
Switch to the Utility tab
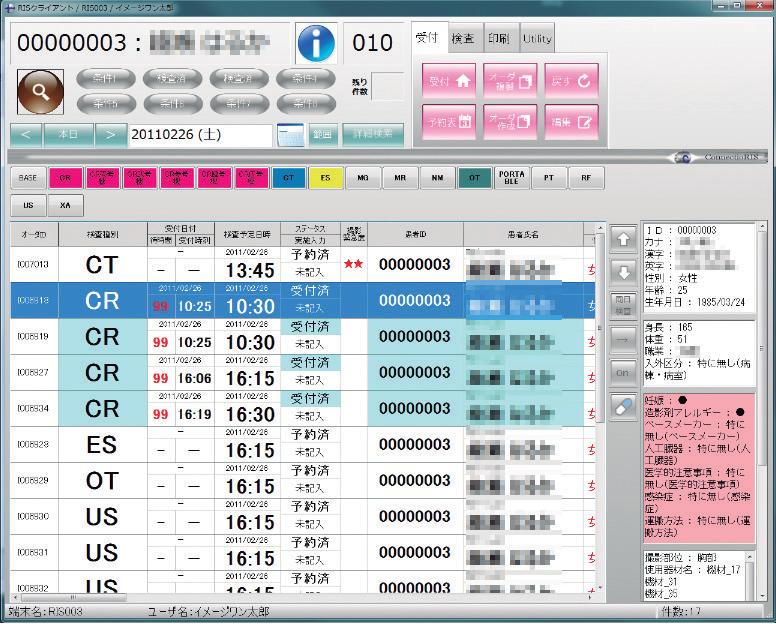(x=536, y=38)
